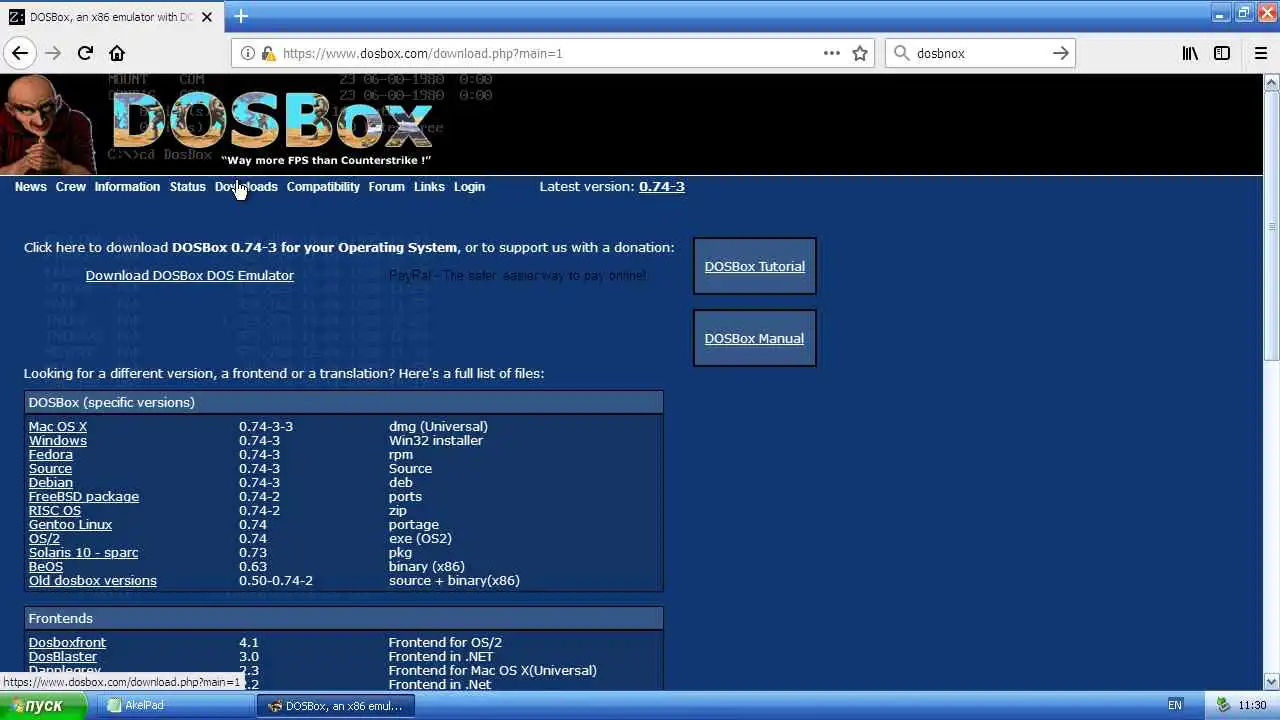Viewport: 1280px width, 720px height.
Task: Click the latest version 0.74-3 link
Action: pos(662,187)
